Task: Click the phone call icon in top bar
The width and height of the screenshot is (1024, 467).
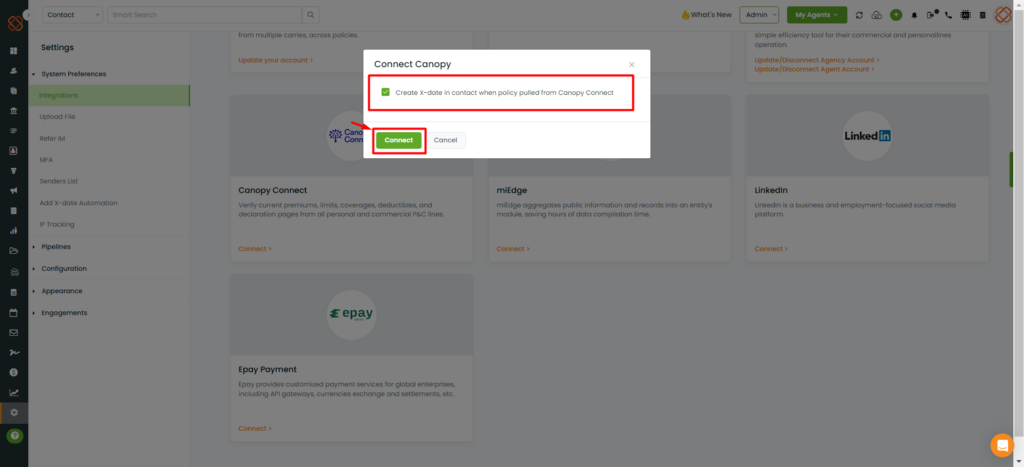Action: point(948,15)
